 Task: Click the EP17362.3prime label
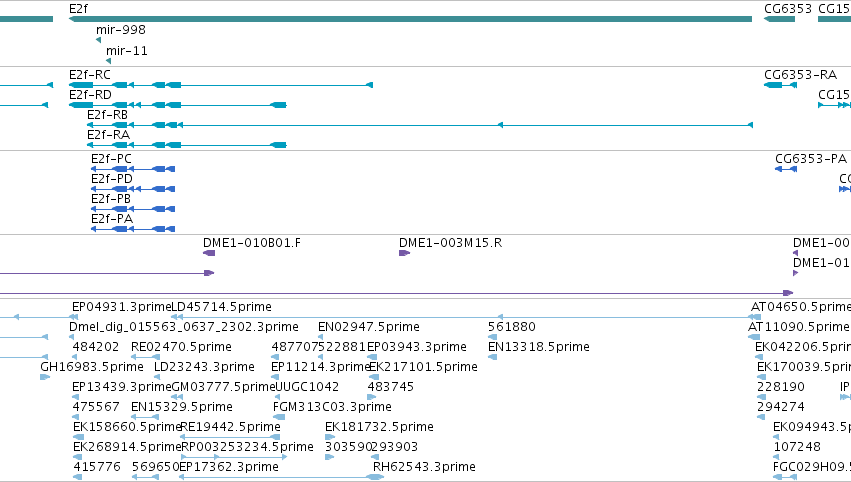pyautogui.click(x=229, y=467)
